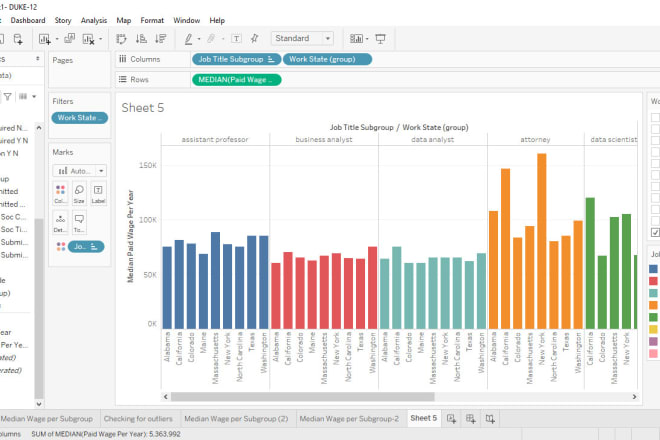Click the Duplicate Sheet toolbar icon
Viewport: 660px width, 440px height.
coord(69,39)
